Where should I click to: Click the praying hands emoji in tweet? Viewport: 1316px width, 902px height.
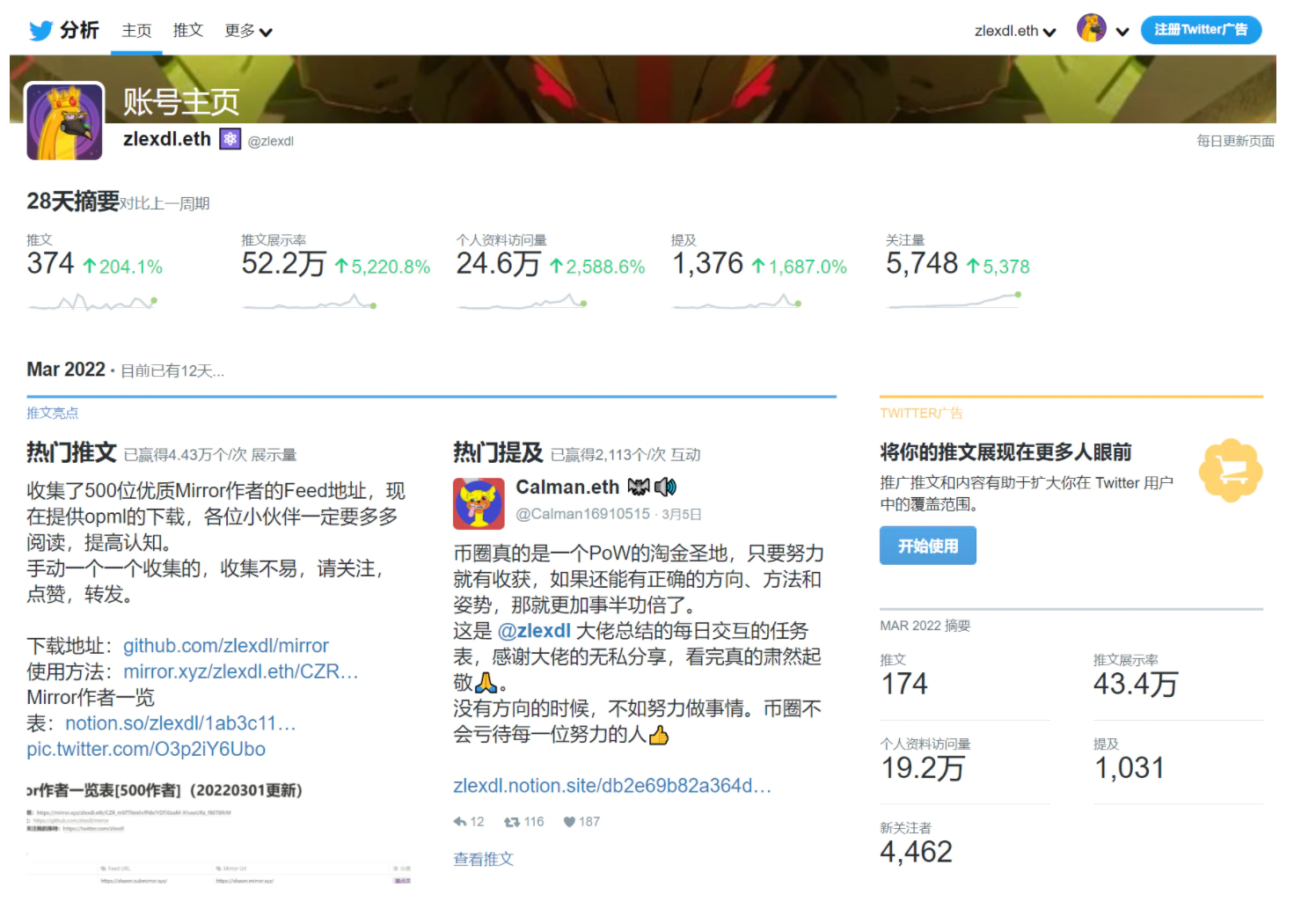(486, 683)
